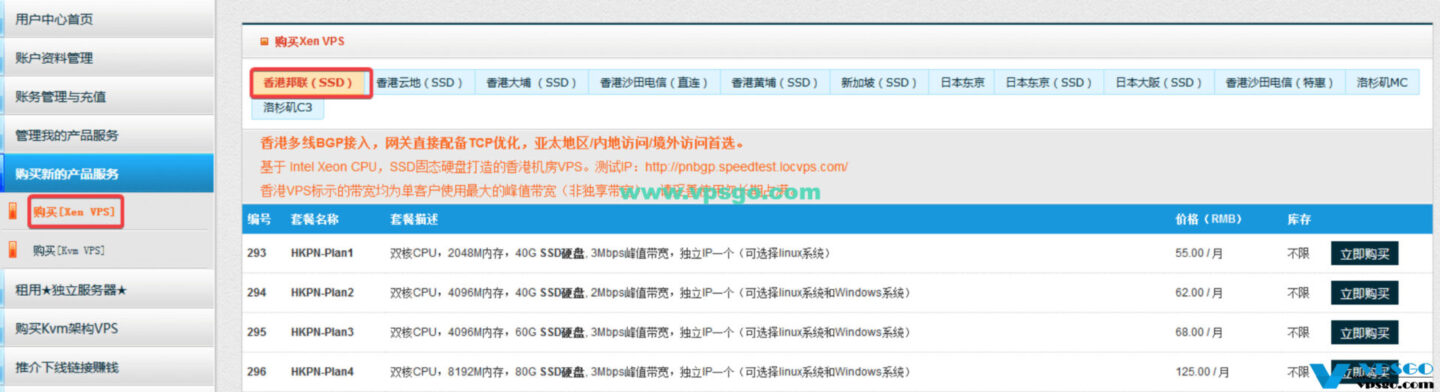This screenshot has height=392, width=1440.
Task: Open 推介下线链接赚钱
Action: coord(106,367)
